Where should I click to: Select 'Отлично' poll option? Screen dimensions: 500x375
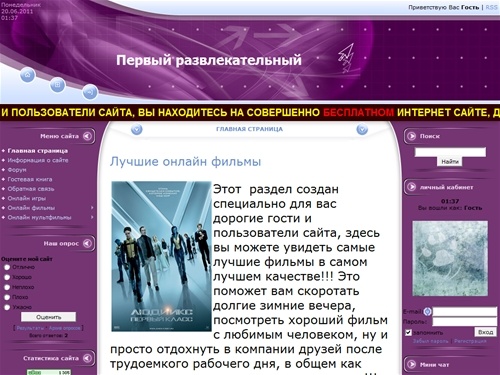tap(7, 267)
